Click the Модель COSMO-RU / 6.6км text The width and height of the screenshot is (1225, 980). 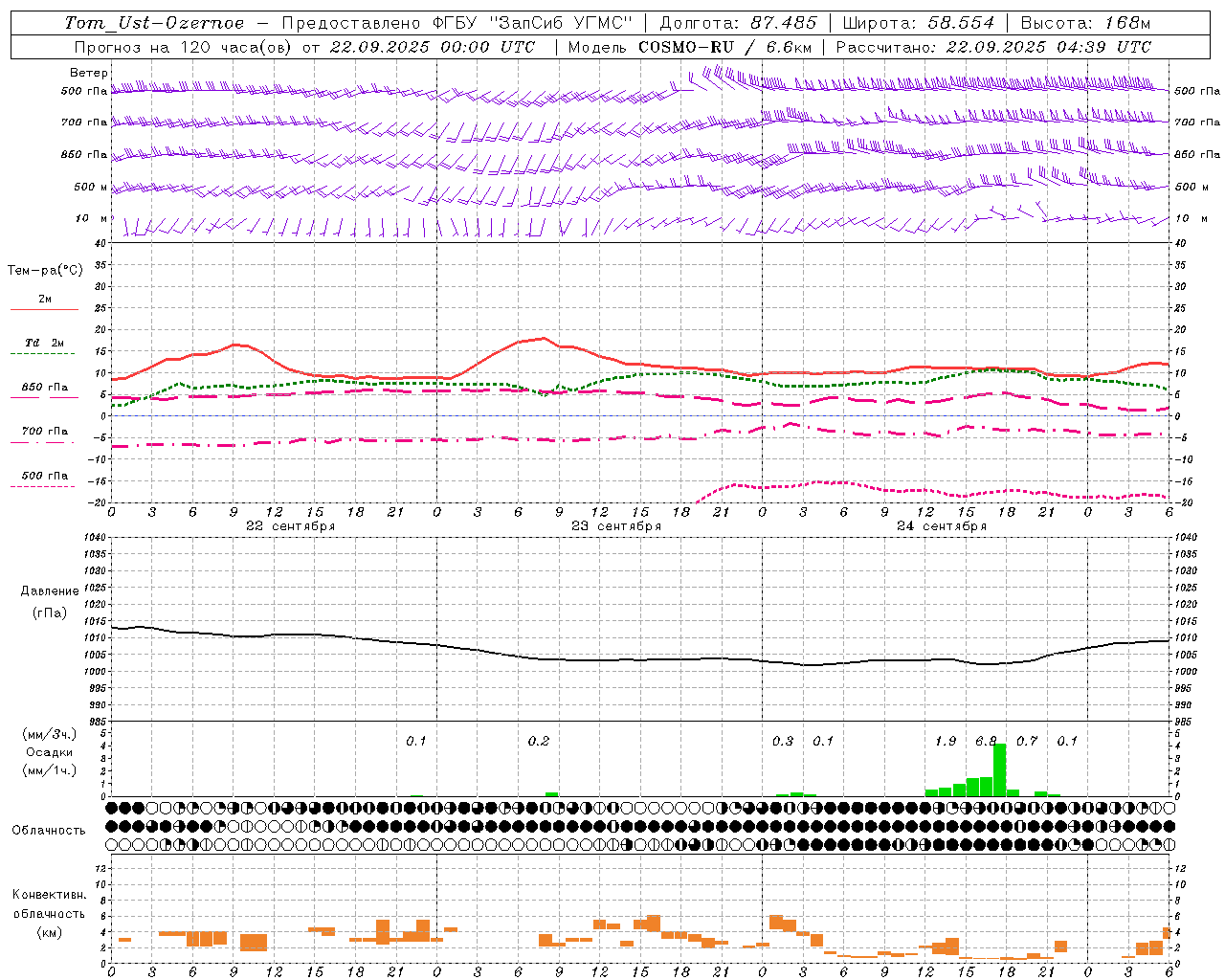(x=689, y=46)
